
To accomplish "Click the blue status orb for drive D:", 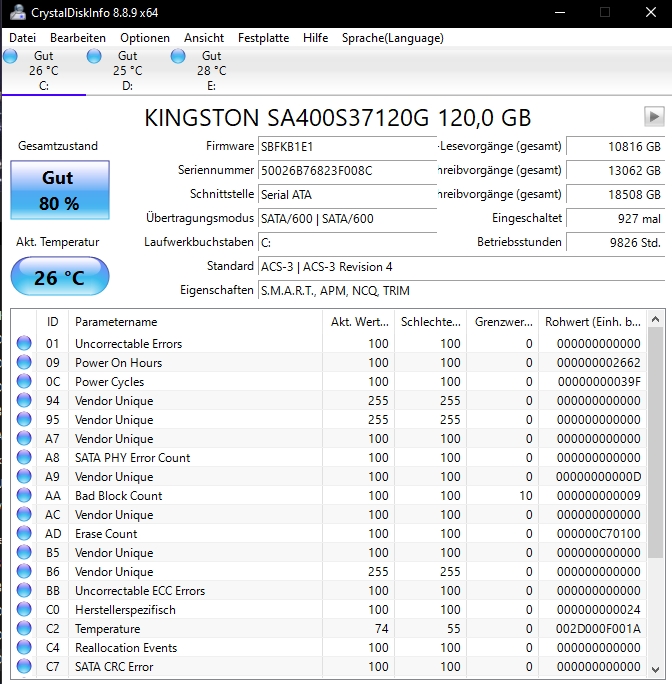I will [x=94, y=56].
